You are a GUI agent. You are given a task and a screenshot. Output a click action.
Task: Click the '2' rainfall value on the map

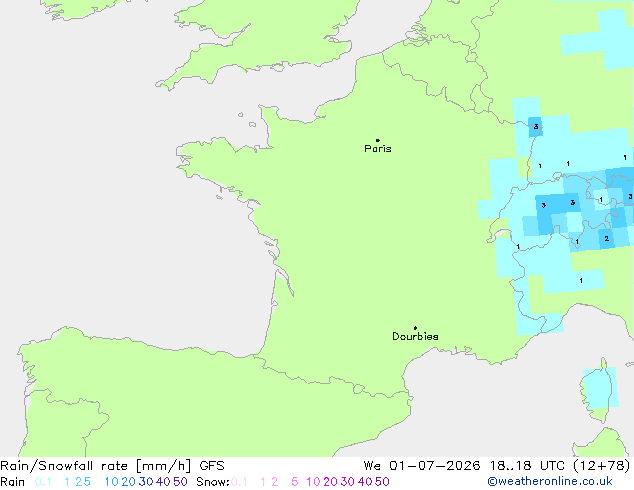pos(607,239)
